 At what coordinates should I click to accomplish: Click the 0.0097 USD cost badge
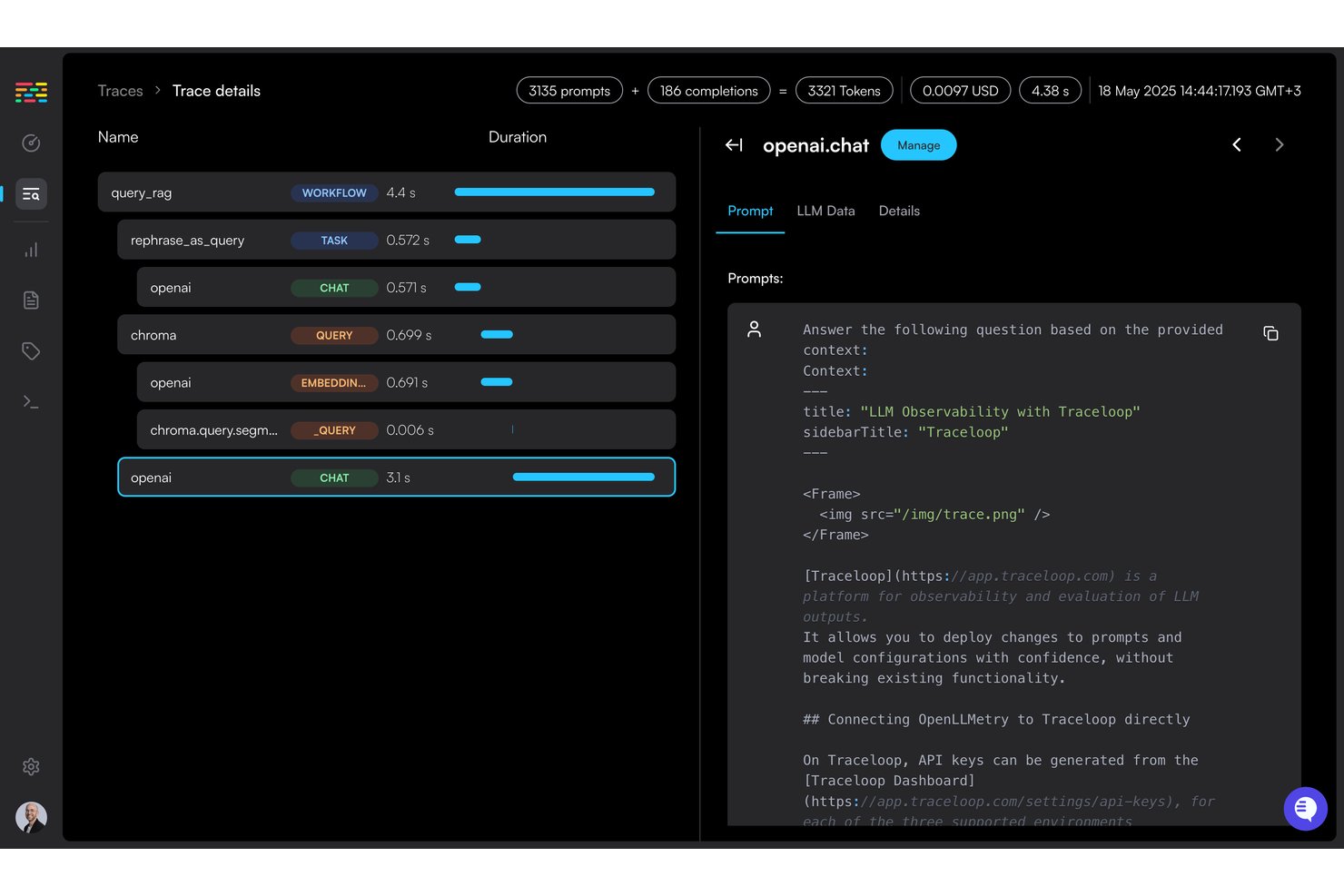[960, 91]
